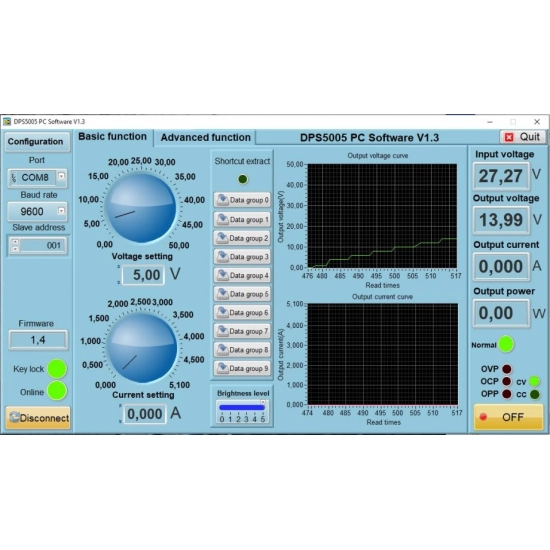Click the Disconnect button
Image resolution: width=550 pixels, height=550 pixels.
pyautogui.click(x=38, y=418)
